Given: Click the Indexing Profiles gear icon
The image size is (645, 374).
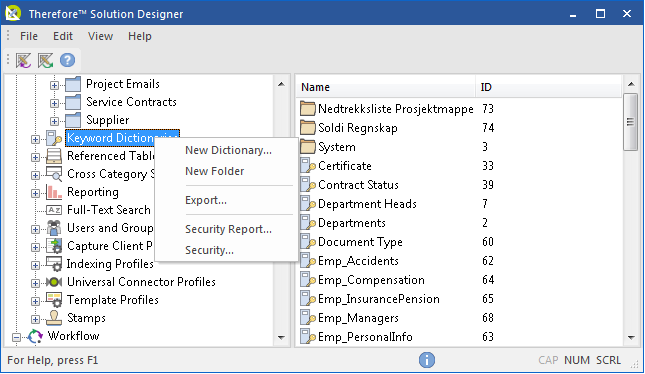Looking at the screenshot, I should (54, 264).
